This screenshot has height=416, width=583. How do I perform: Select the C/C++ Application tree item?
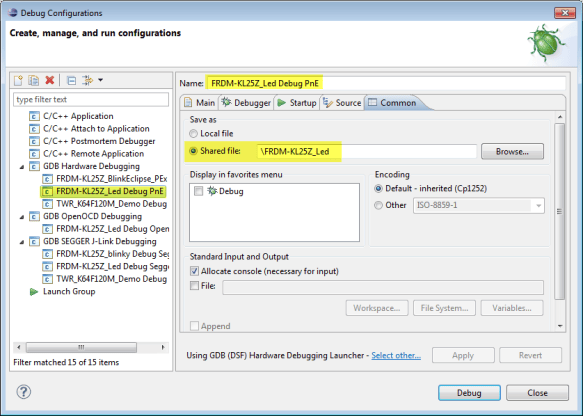78,116
